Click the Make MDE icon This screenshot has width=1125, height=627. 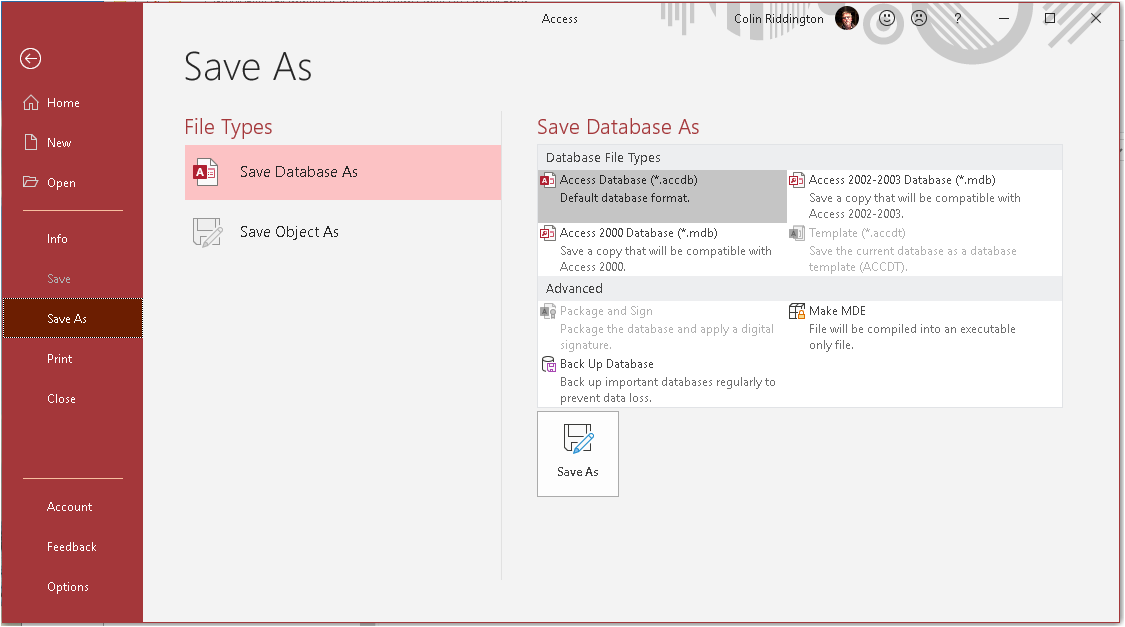tap(797, 311)
